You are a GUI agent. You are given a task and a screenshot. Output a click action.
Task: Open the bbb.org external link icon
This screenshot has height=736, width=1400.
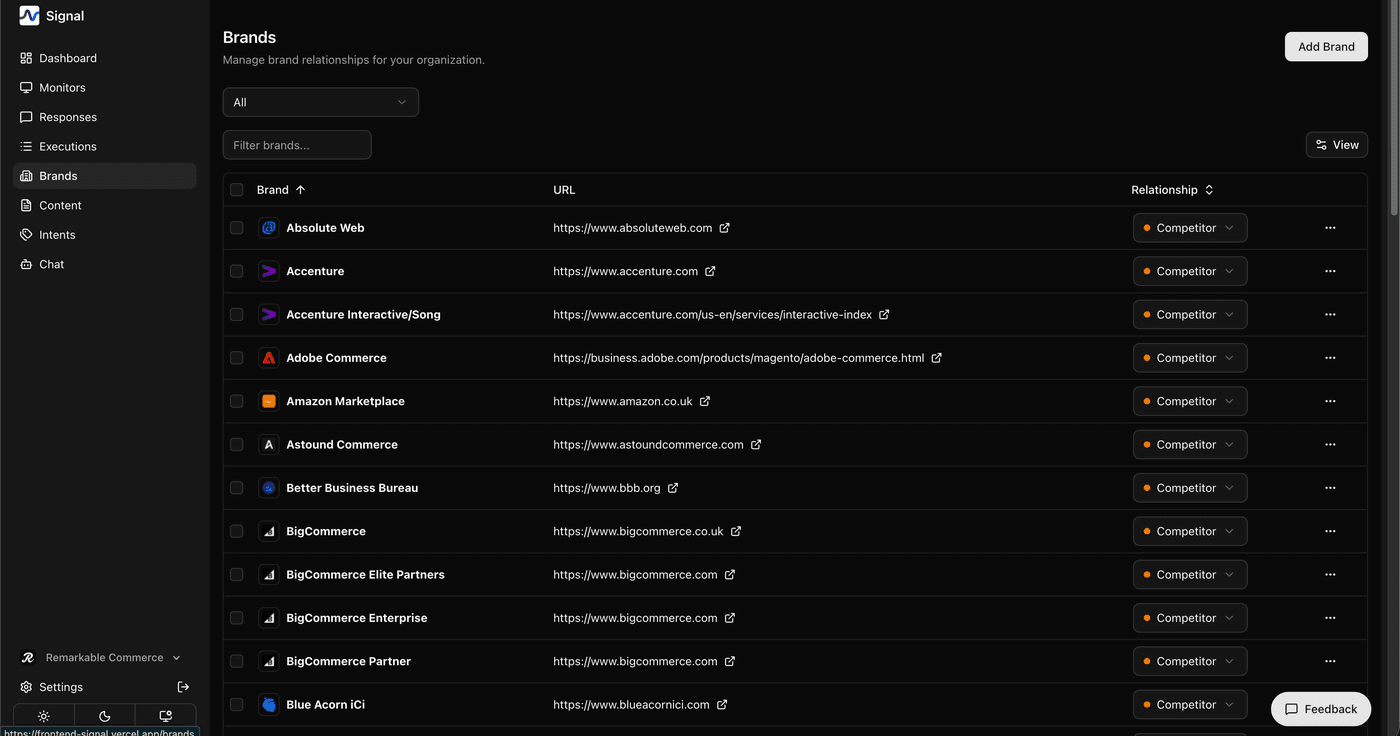click(x=673, y=488)
